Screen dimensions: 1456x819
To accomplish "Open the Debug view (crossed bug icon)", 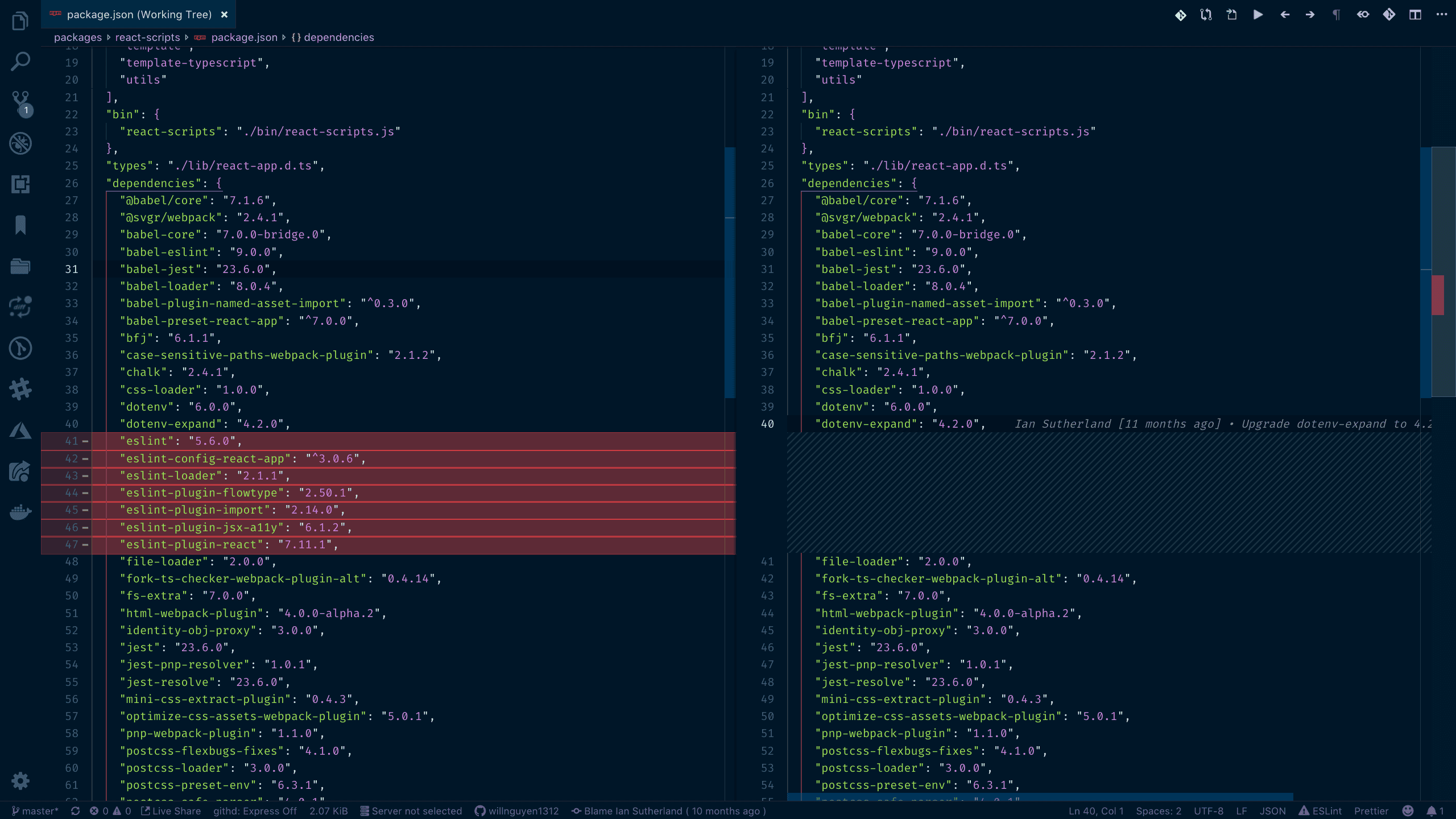I will [x=20, y=143].
